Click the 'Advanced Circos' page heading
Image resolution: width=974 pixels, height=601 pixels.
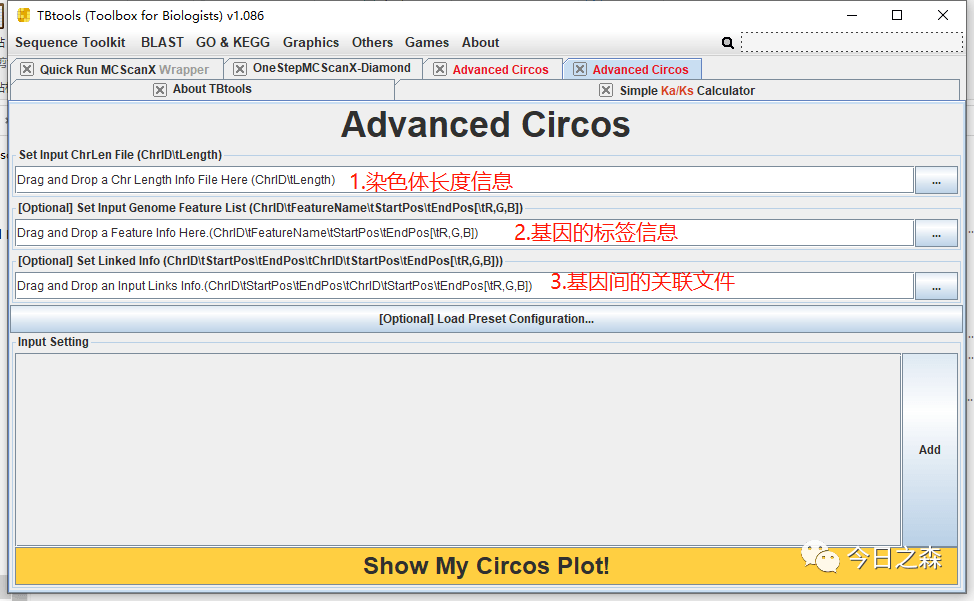click(x=486, y=124)
